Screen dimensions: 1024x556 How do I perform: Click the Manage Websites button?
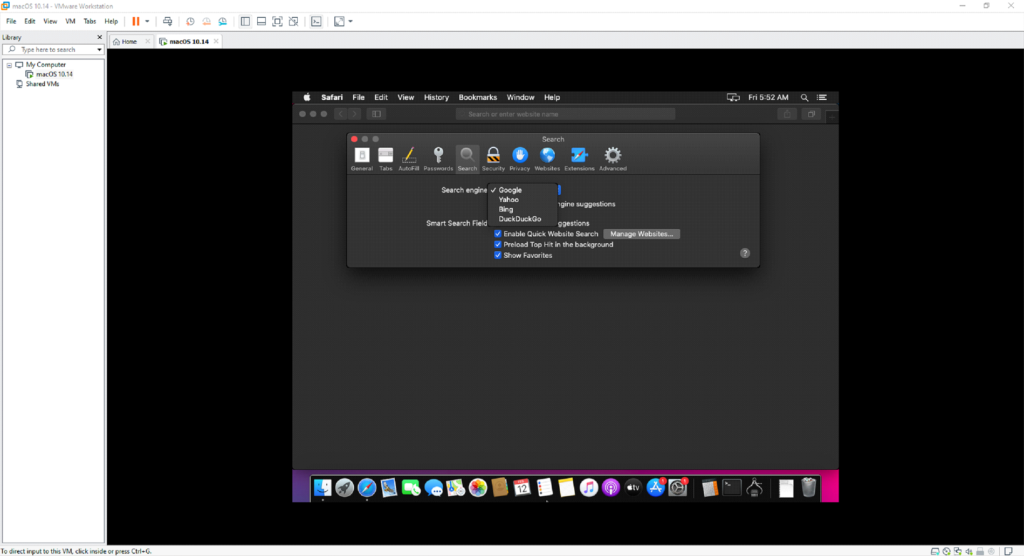tap(641, 234)
